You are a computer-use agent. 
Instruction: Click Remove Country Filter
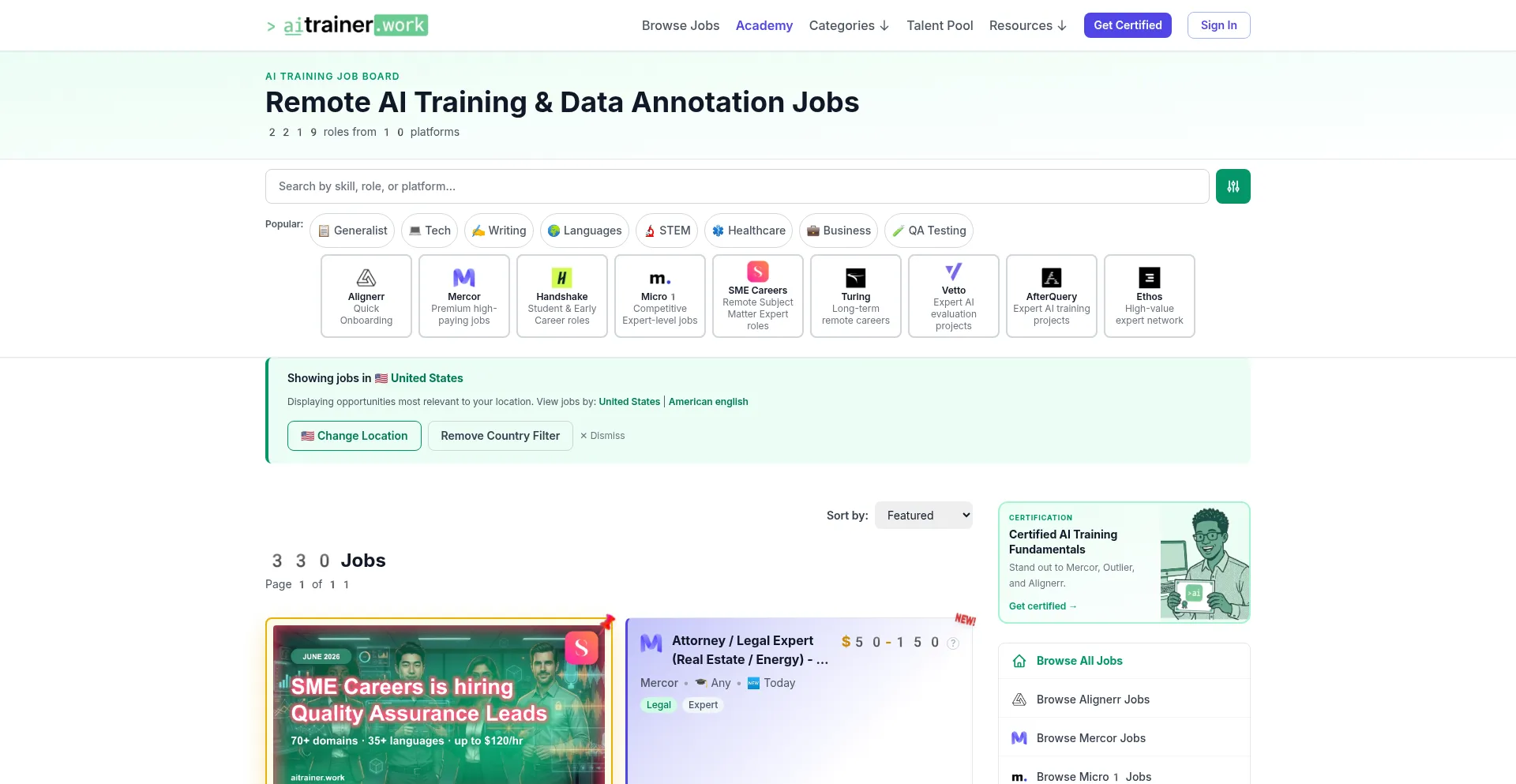501,436
